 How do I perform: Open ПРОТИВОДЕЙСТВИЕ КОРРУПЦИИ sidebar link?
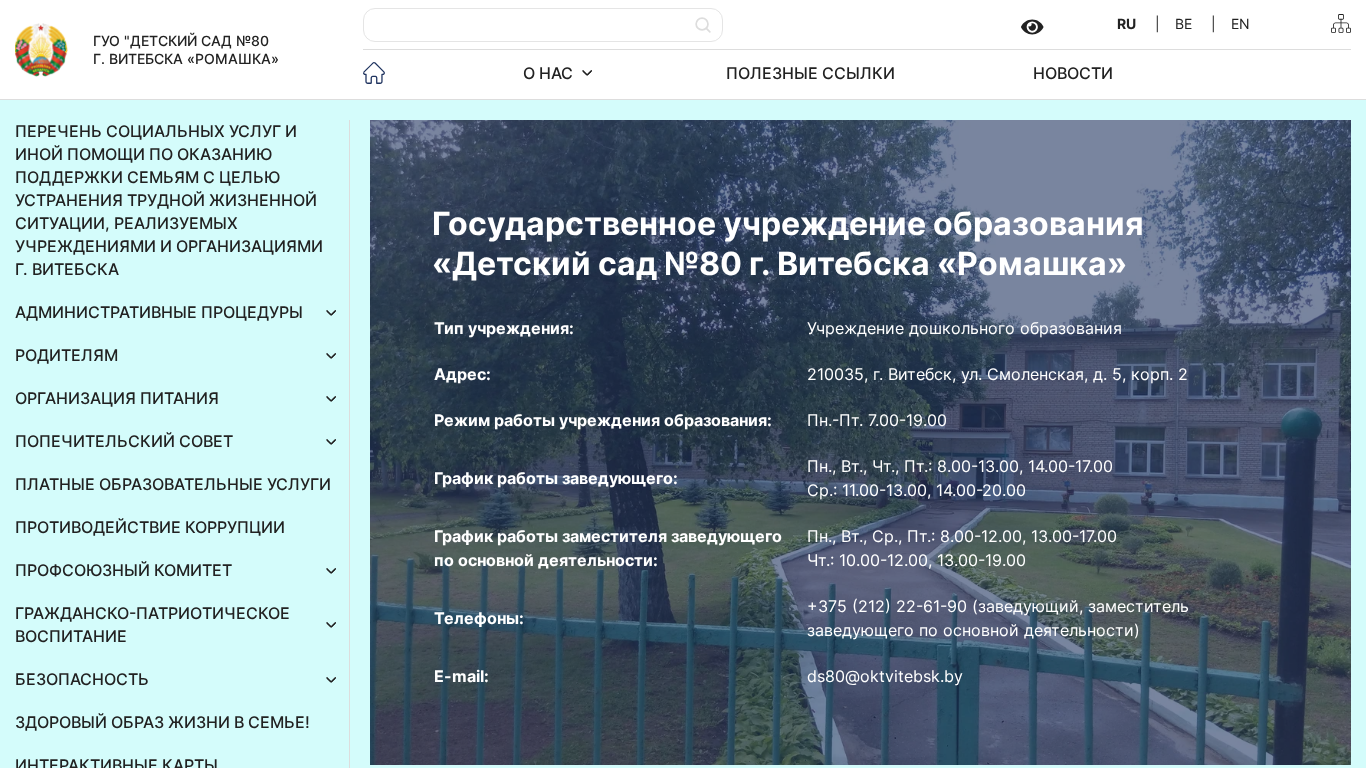[x=150, y=527]
